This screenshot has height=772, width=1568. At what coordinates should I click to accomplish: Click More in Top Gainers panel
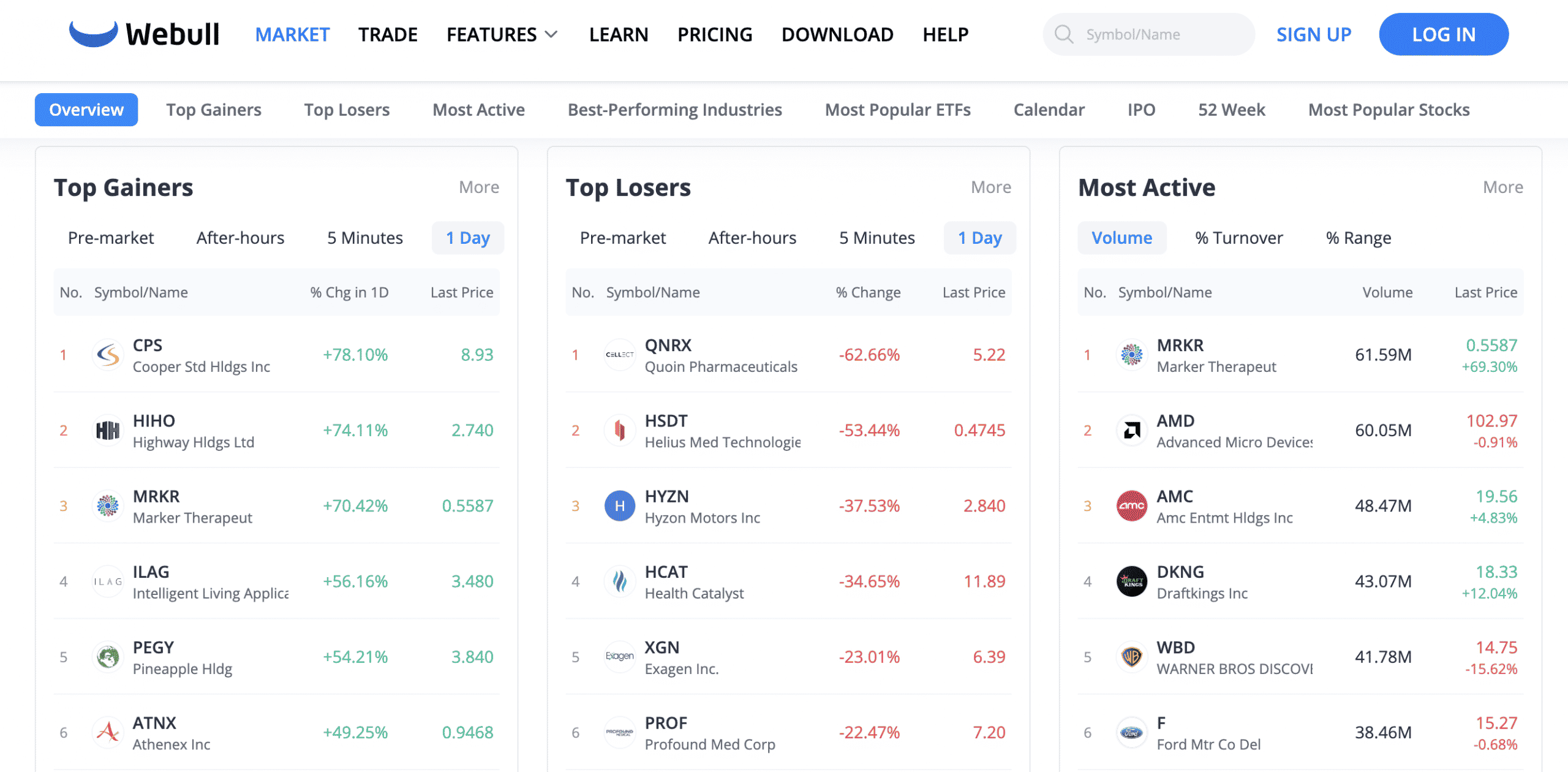(x=479, y=187)
